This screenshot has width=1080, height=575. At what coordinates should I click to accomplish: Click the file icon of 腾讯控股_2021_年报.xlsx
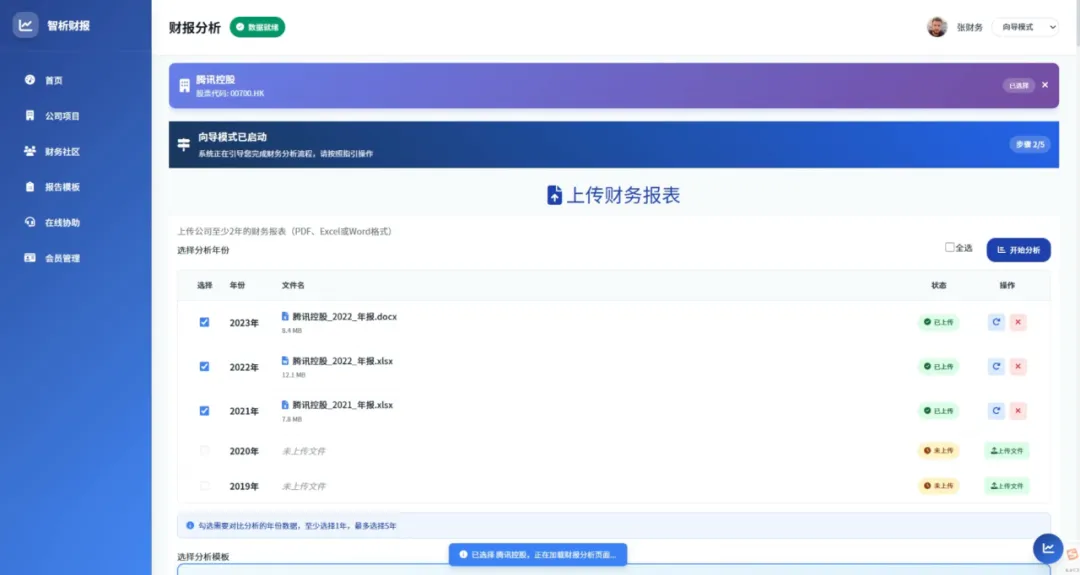[x=285, y=405]
